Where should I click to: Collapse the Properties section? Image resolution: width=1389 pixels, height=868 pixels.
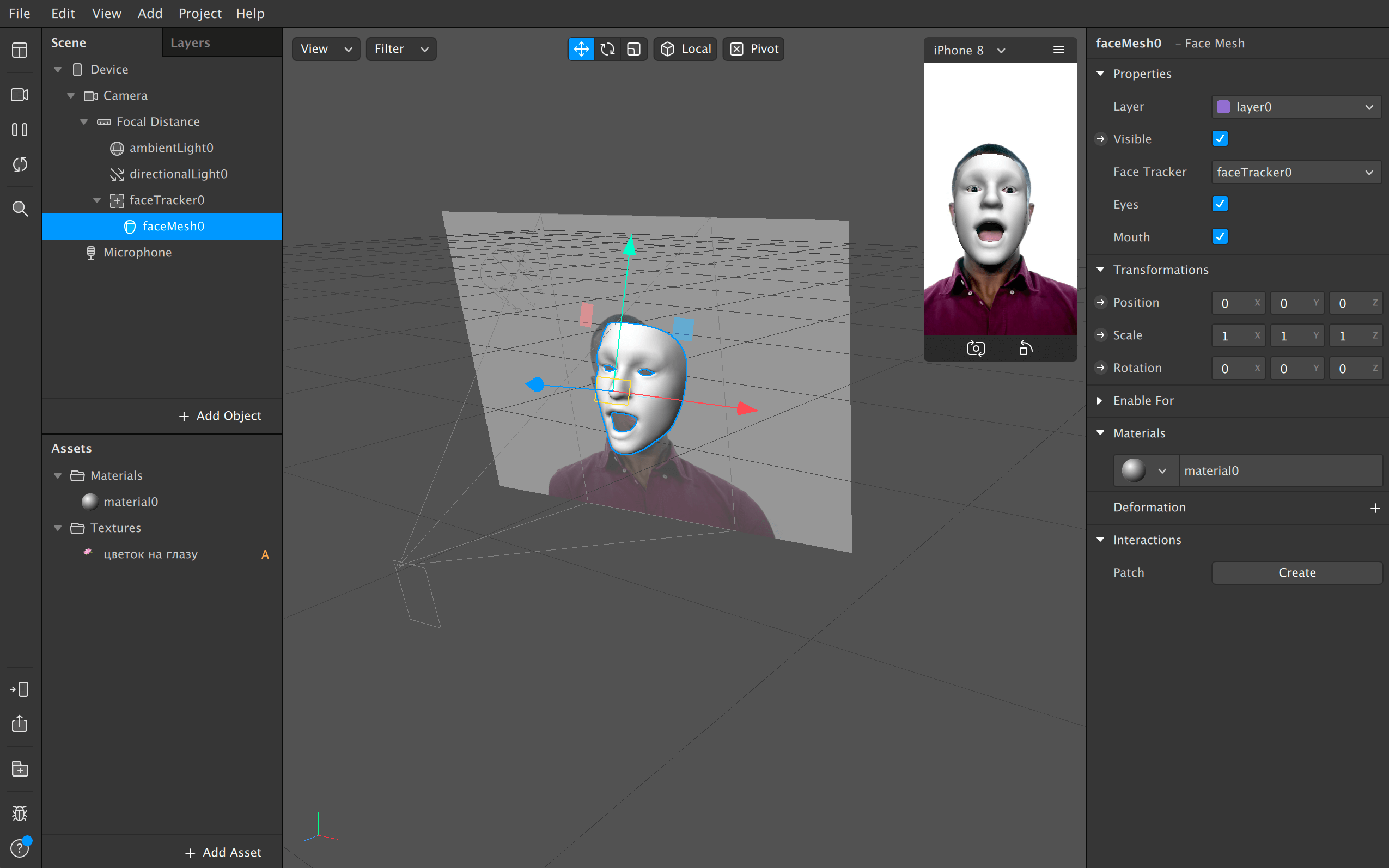[x=1100, y=74]
